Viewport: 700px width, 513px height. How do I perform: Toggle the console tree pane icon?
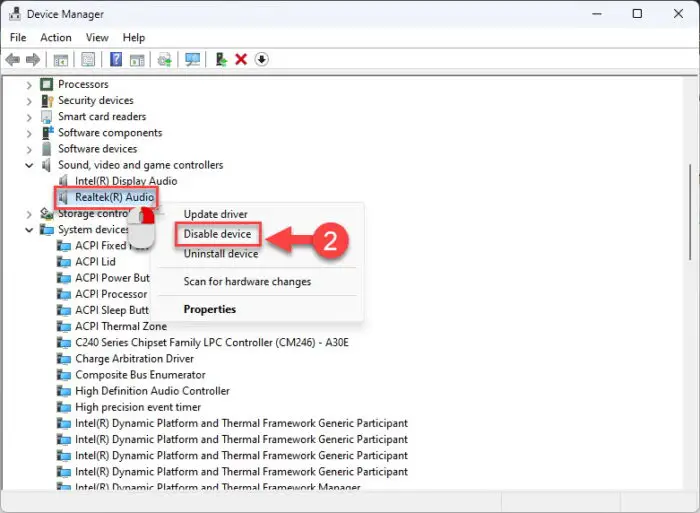(61, 59)
